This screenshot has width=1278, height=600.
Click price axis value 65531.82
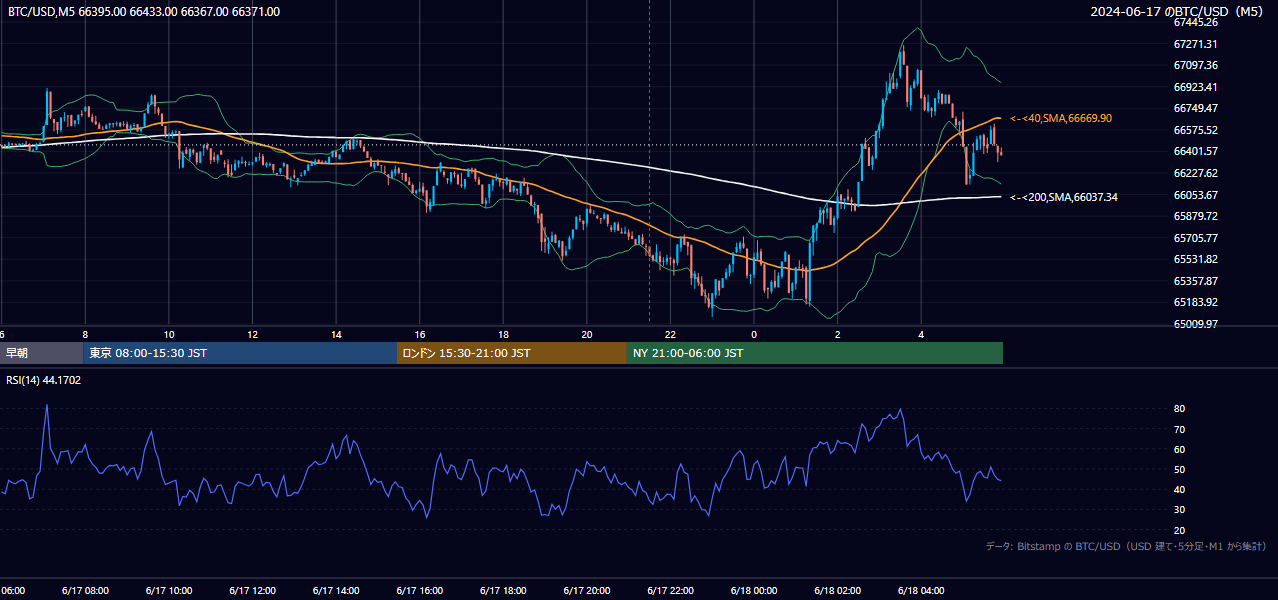(1196, 259)
